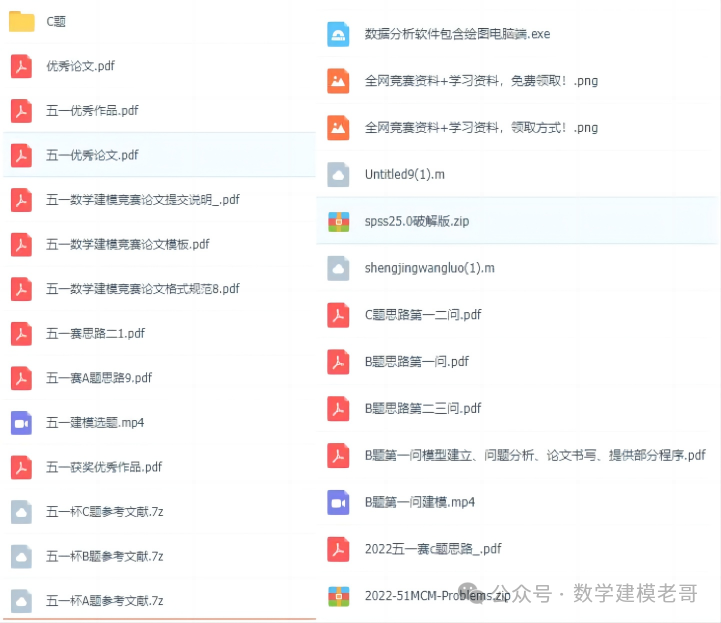Viewport: 721px width, 623px height.
Task: Select file name 全网竞赛资料+学习资料，免费领取！.png
Action: (x=481, y=81)
